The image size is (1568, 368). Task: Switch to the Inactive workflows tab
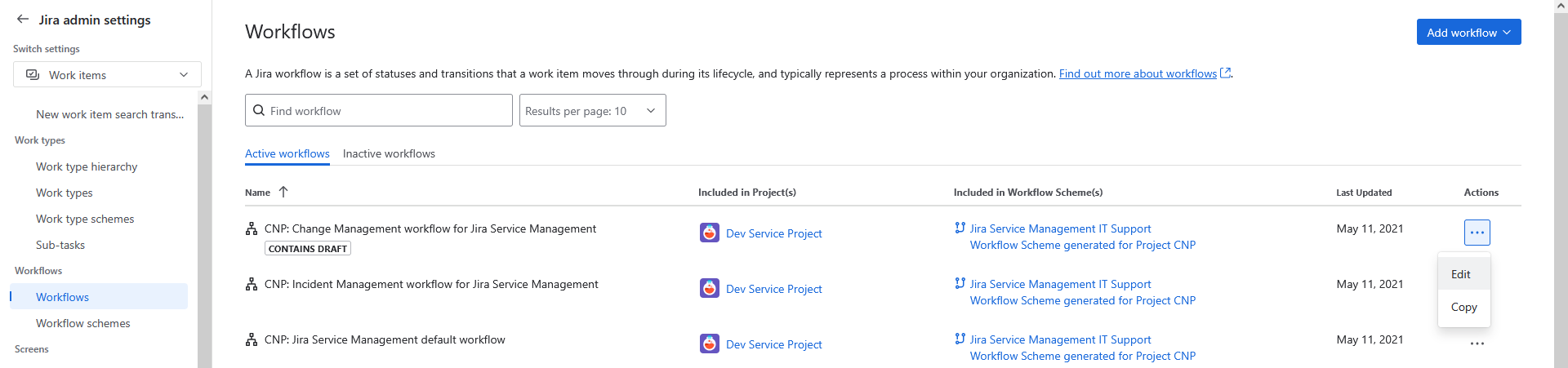click(389, 154)
